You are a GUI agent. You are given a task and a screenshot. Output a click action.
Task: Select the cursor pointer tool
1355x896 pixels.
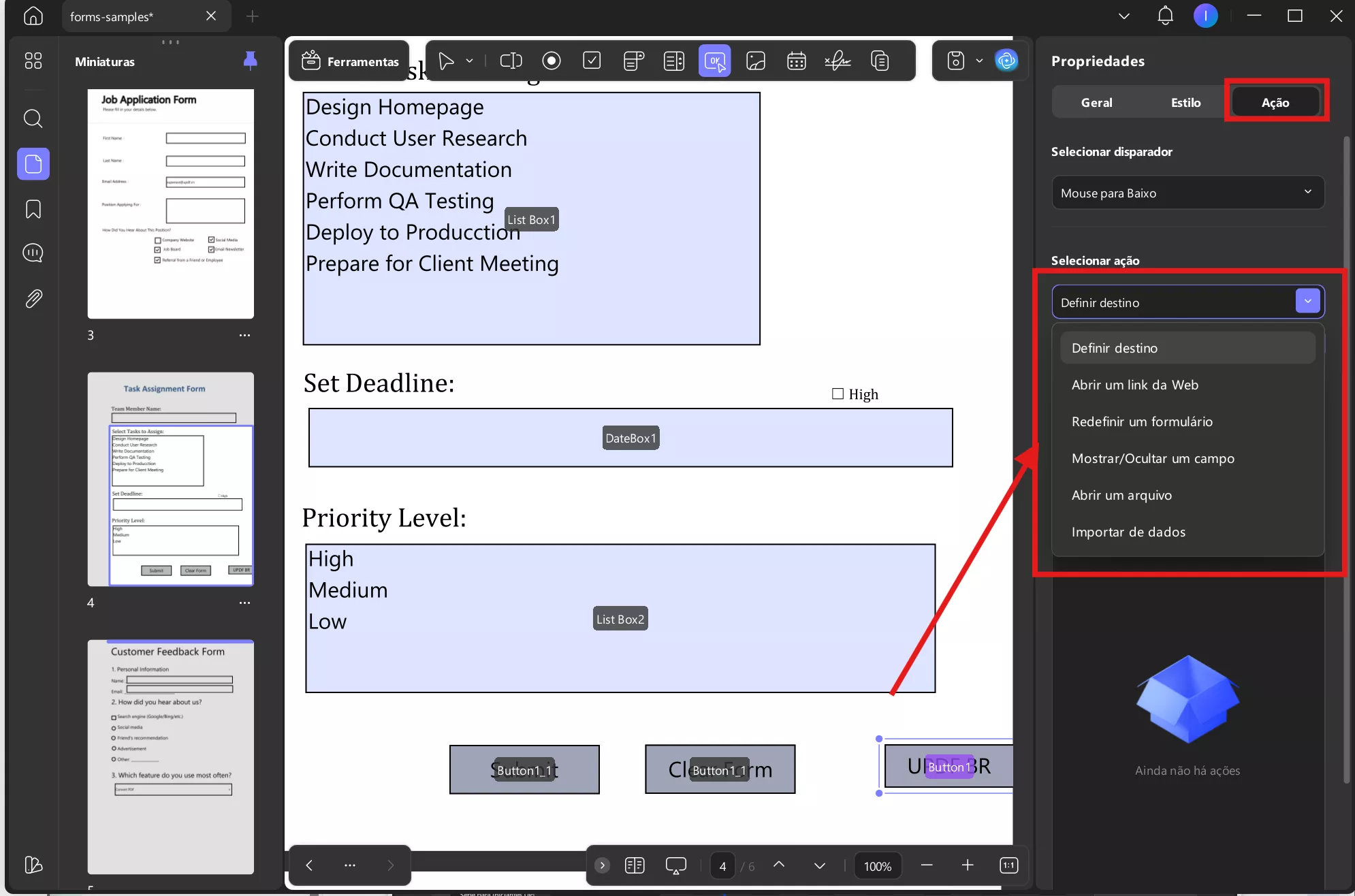tap(446, 61)
